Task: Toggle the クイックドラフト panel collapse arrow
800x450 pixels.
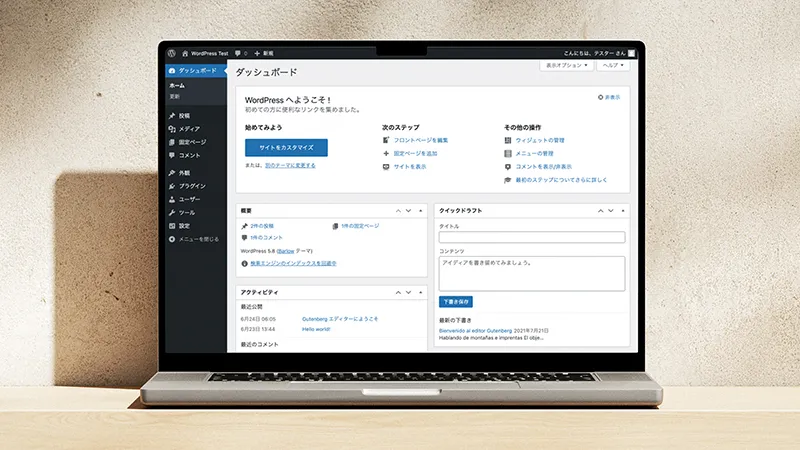Action: tap(623, 211)
